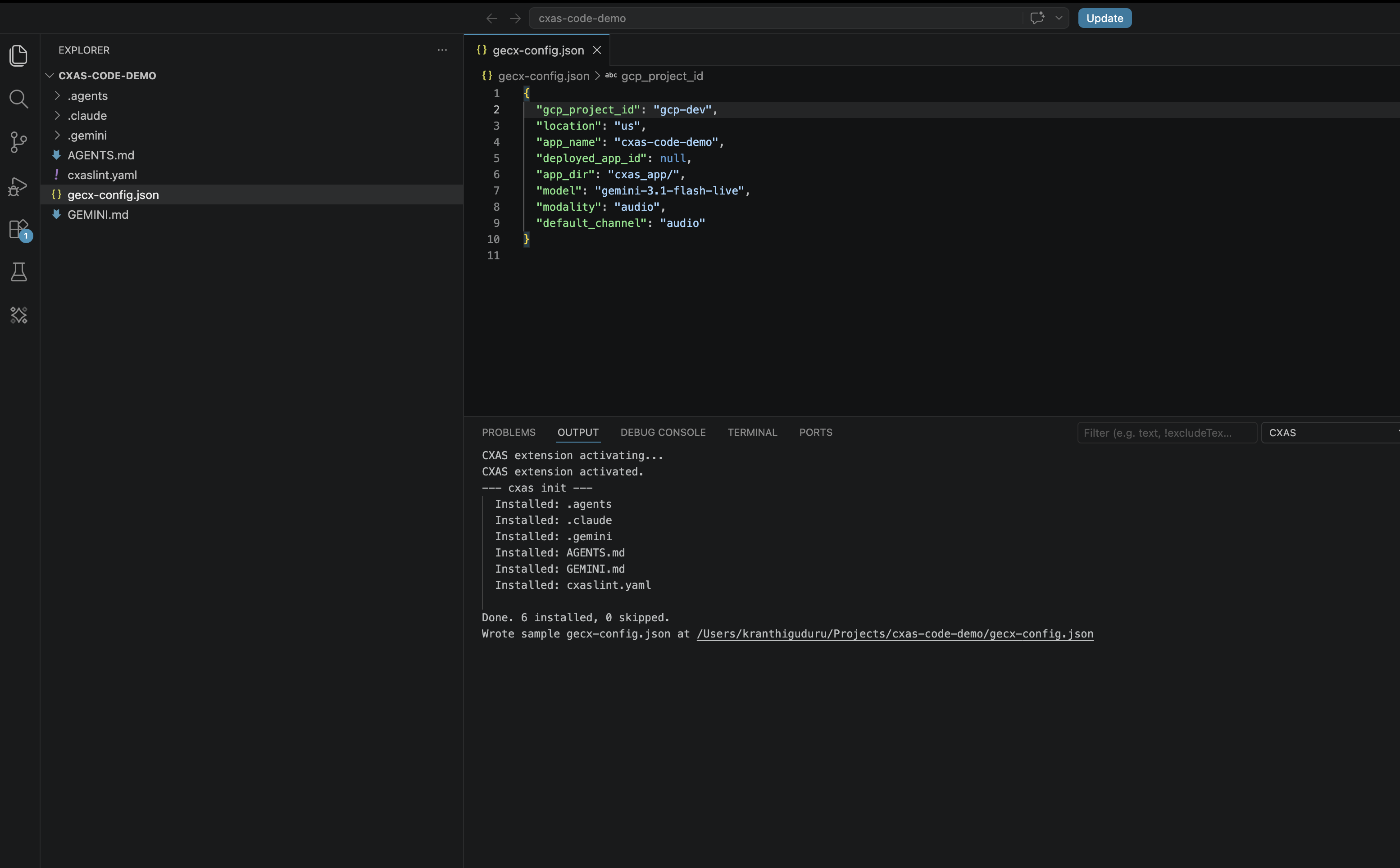Image resolution: width=1400 pixels, height=868 pixels.
Task: Click gecx-config.json breadcrumb item
Action: (543, 76)
